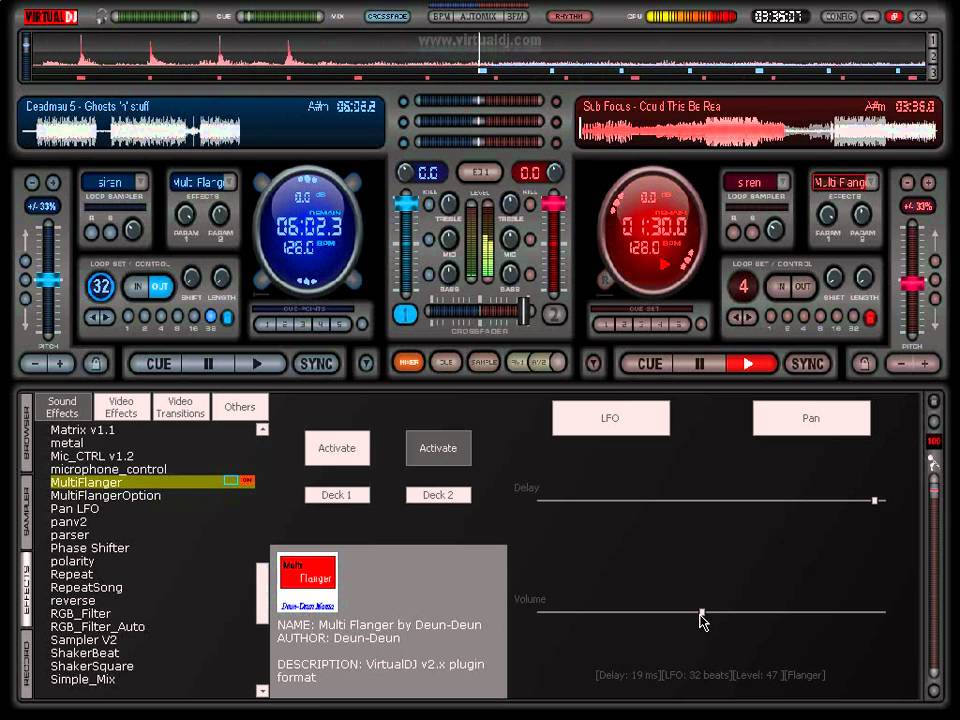
Task: Select 16-beat loop length on left deck
Action: tap(193, 317)
